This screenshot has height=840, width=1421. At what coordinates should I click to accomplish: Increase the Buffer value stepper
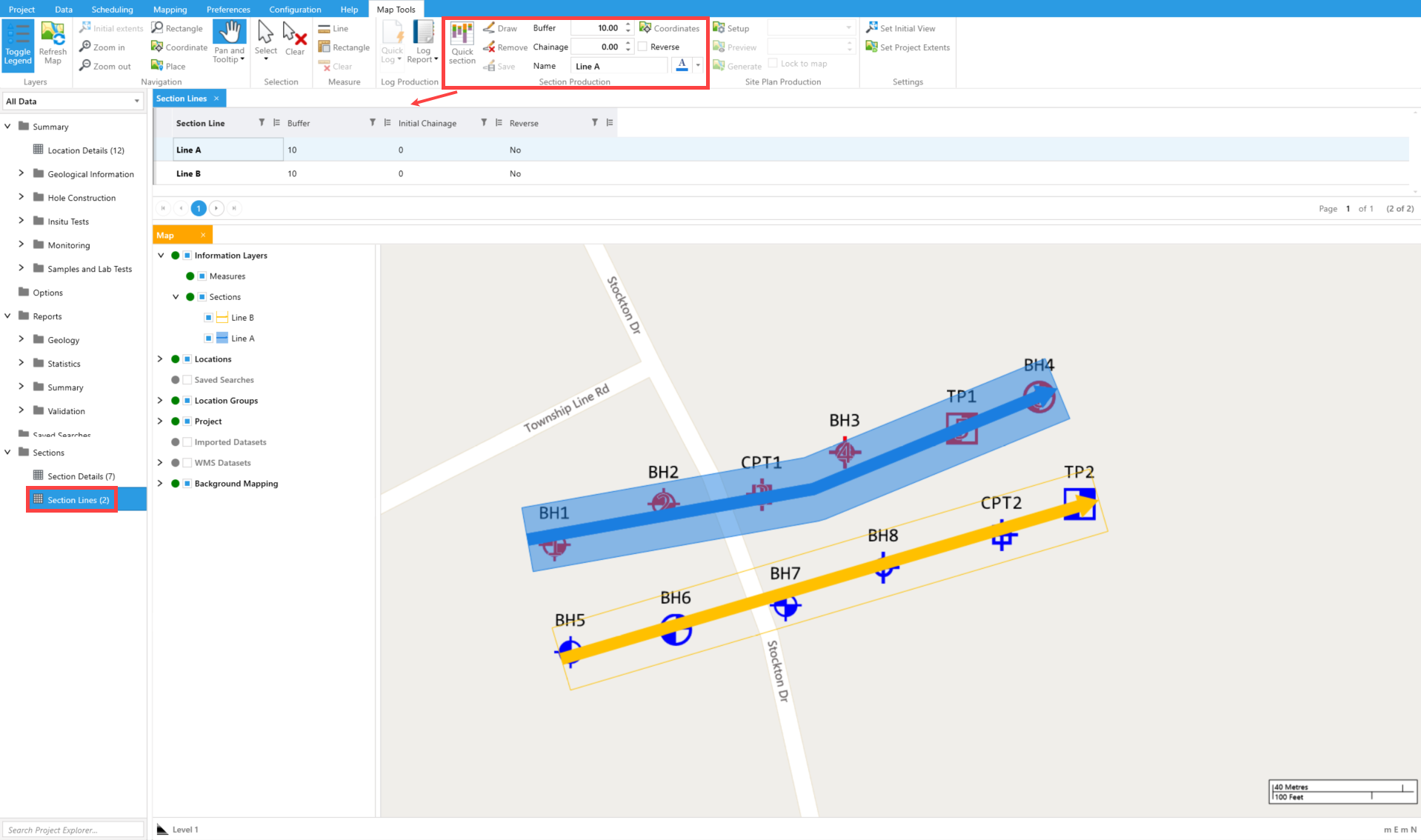click(628, 24)
